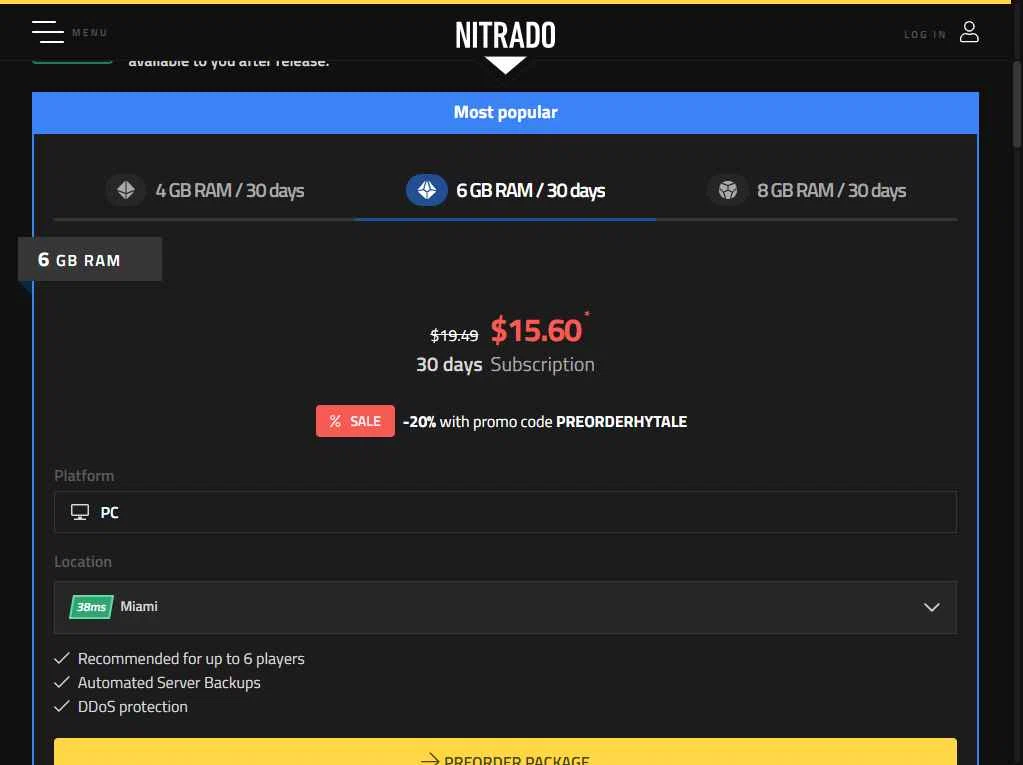Screen dimensions: 1023x765
Task: Click Recommended for up to 6 players
Action: [191, 659]
